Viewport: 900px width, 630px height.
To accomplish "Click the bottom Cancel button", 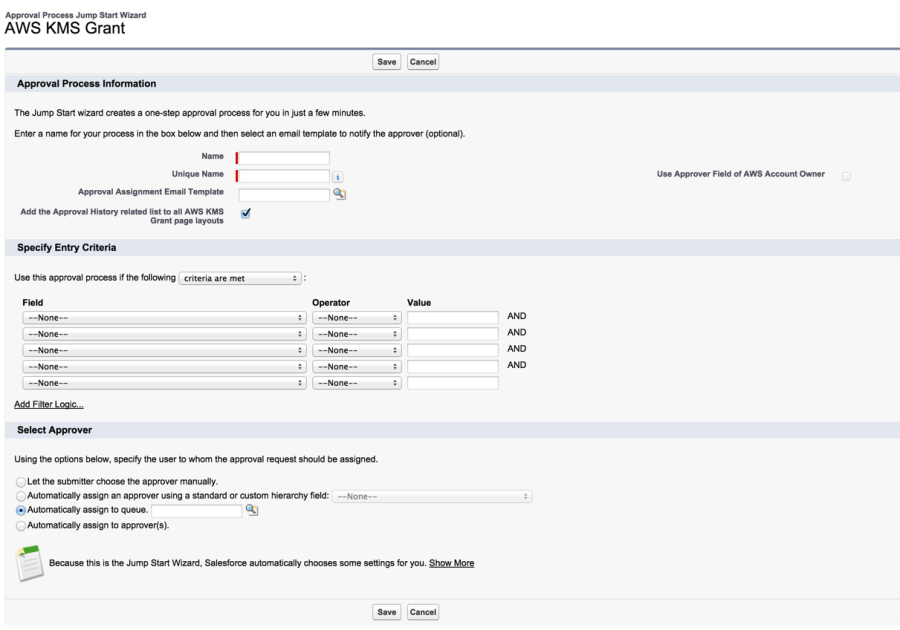I will [423, 612].
